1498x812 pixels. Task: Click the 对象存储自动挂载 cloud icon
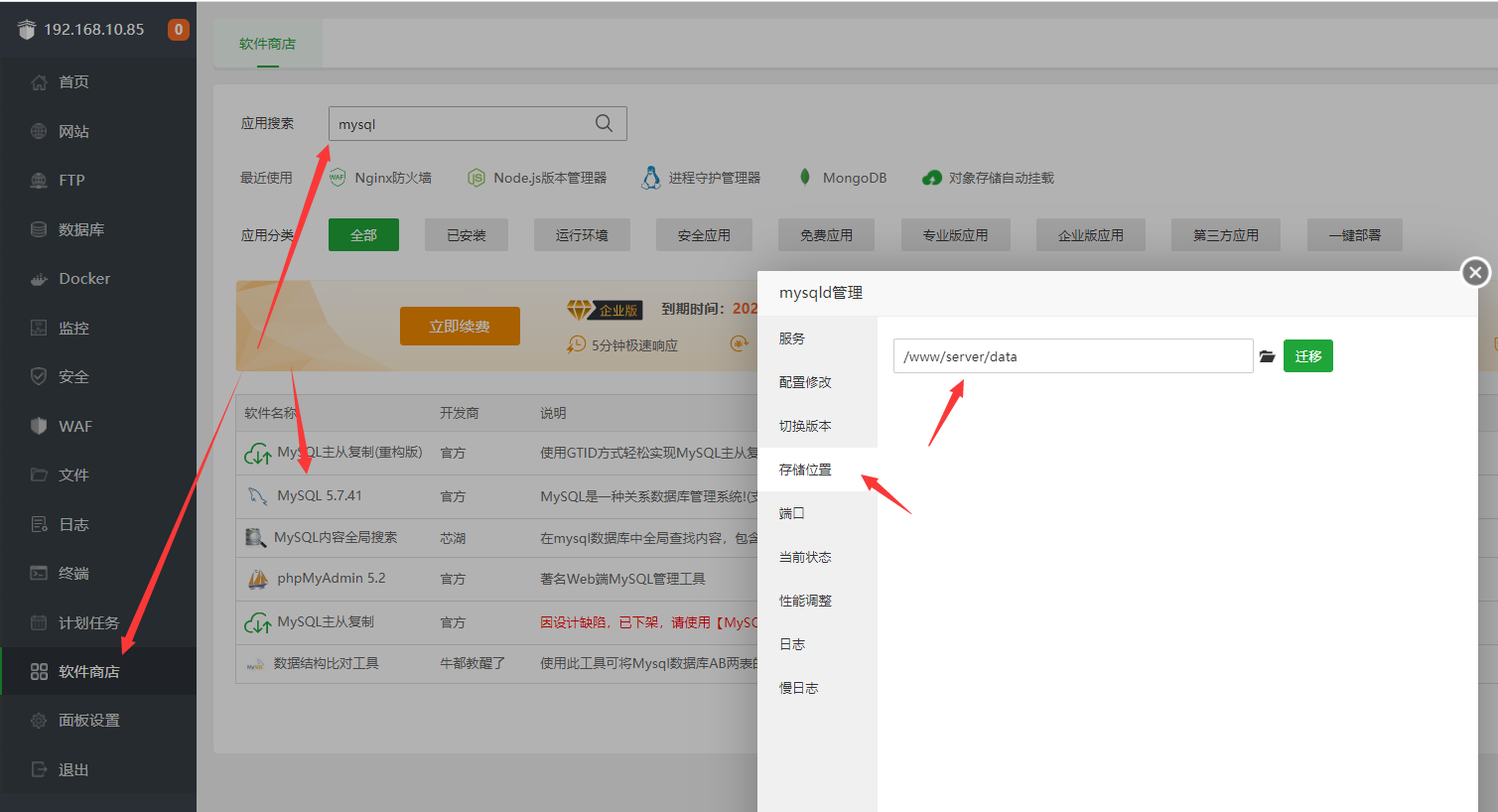931,178
